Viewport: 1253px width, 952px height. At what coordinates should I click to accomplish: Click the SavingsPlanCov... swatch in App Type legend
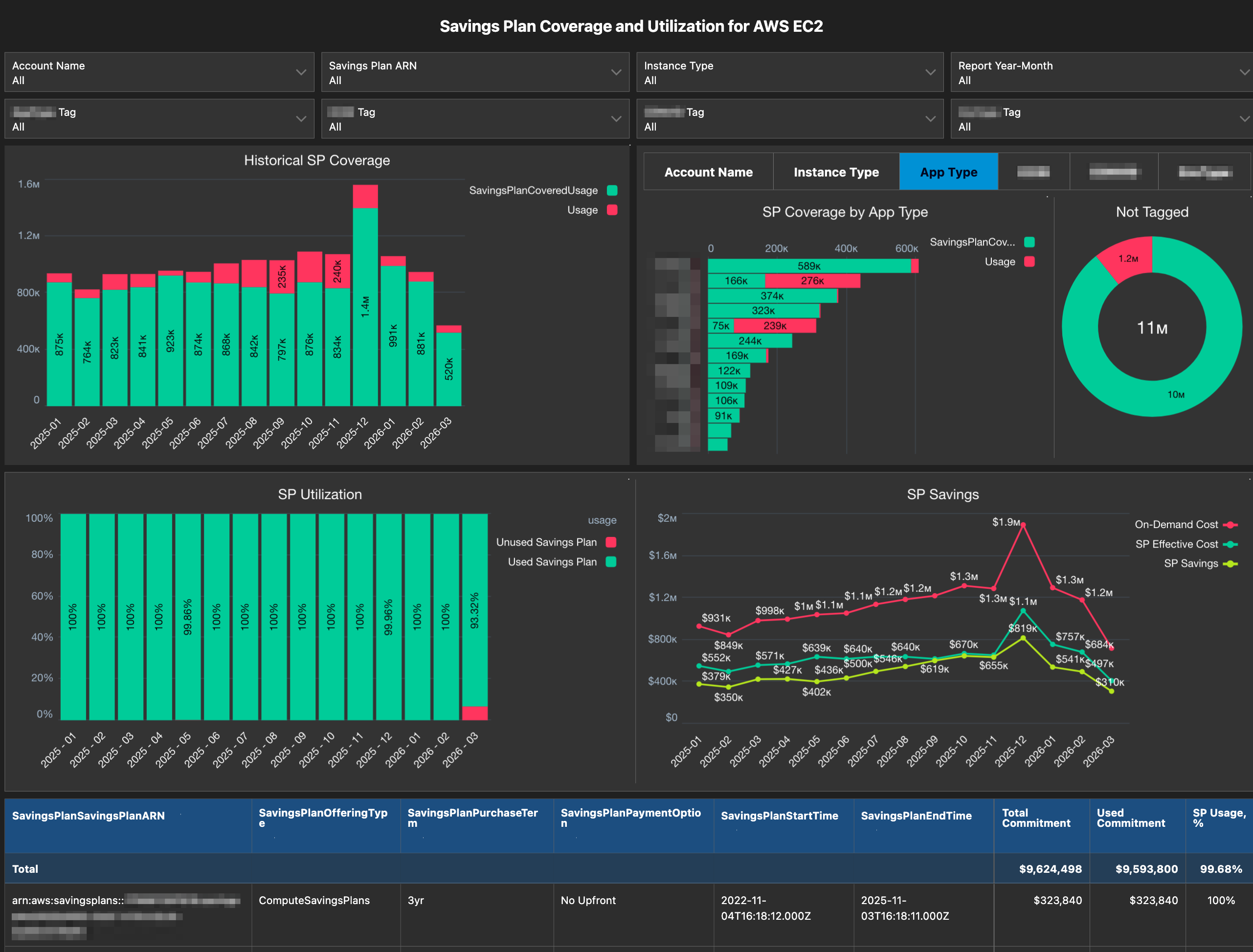coord(1029,242)
